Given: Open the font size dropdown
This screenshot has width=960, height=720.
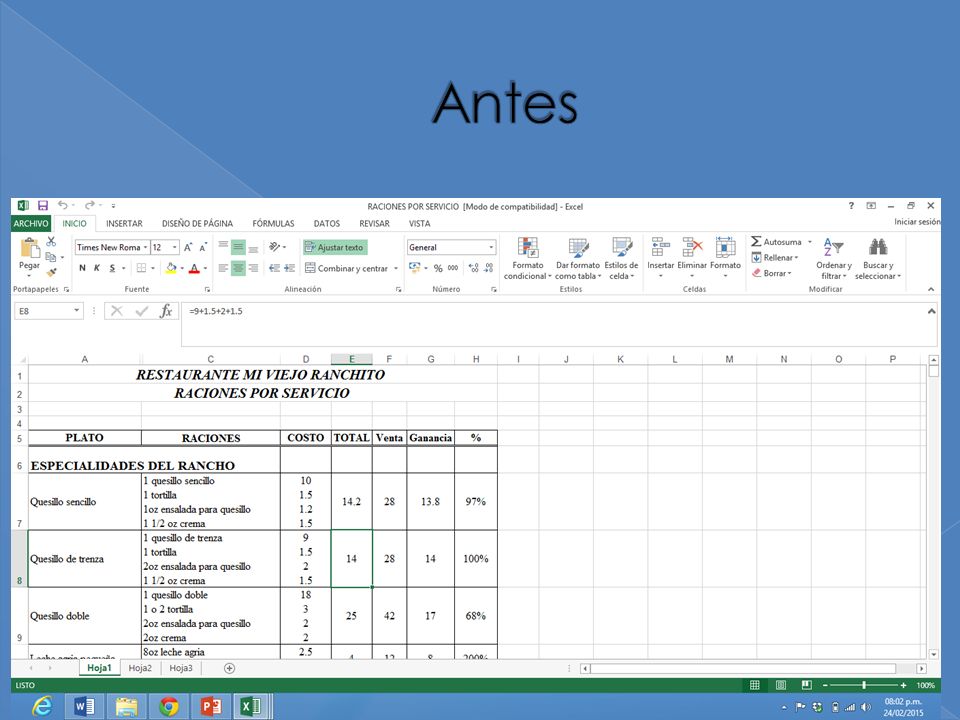Looking at the screenshot, I should pos(174,247).
